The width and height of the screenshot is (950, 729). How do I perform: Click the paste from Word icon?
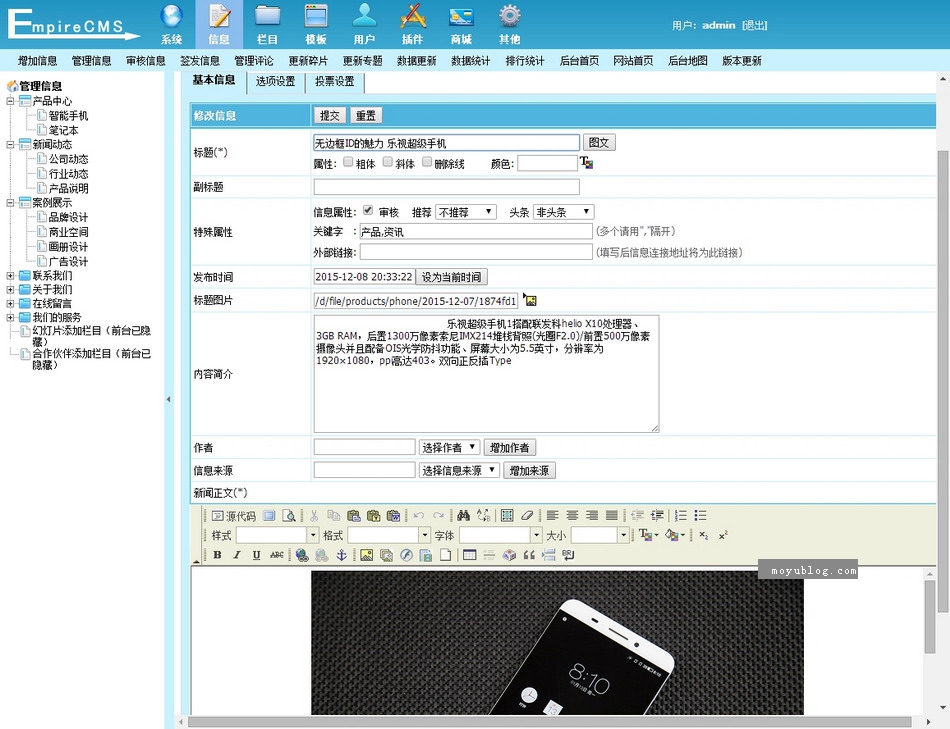(393, 516)
